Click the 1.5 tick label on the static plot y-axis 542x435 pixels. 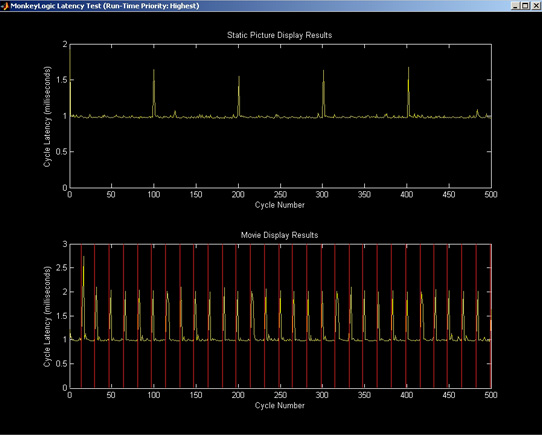(63, 80)
